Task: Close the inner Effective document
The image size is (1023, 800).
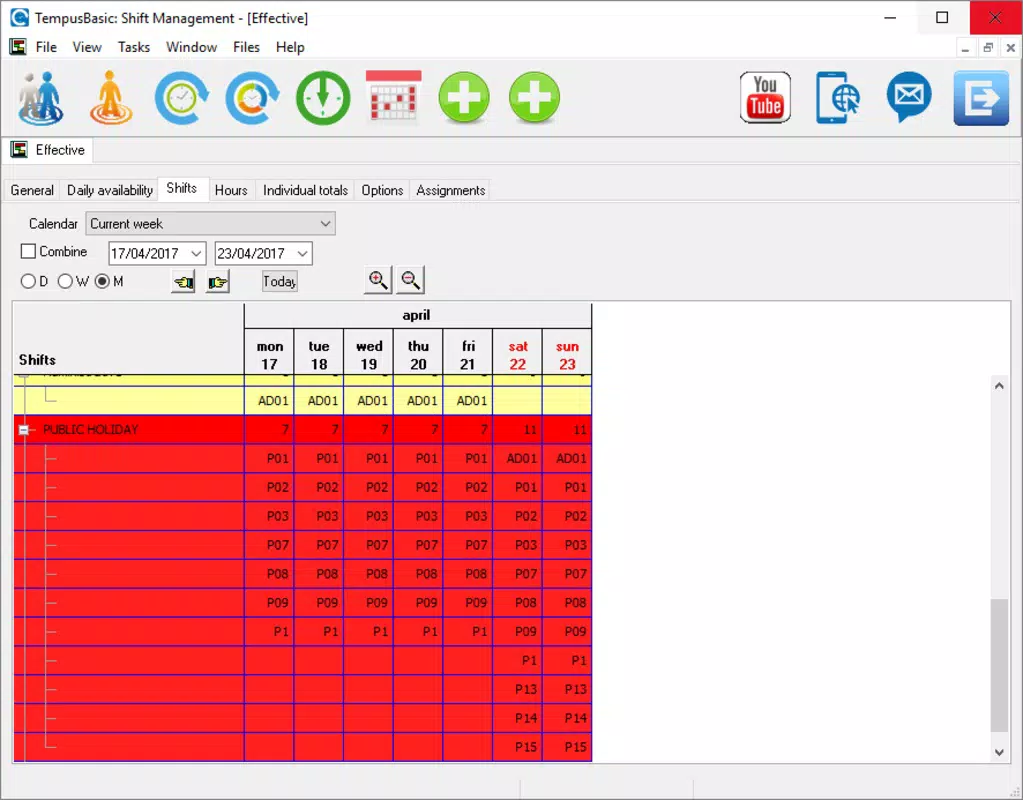Action: coord(1011,48)
